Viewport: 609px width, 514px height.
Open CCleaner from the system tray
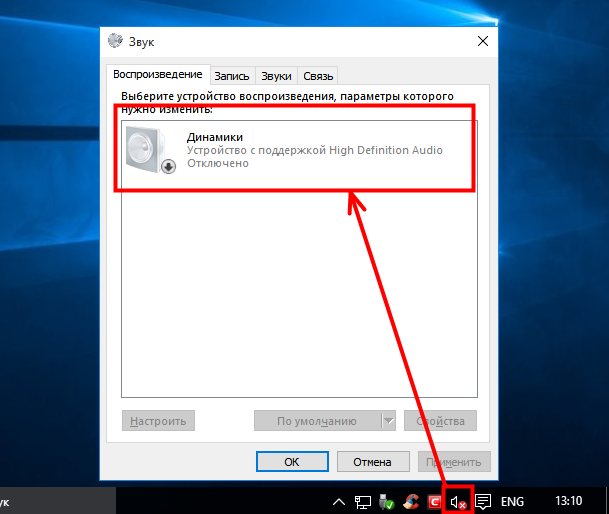(x=411, y=500)
